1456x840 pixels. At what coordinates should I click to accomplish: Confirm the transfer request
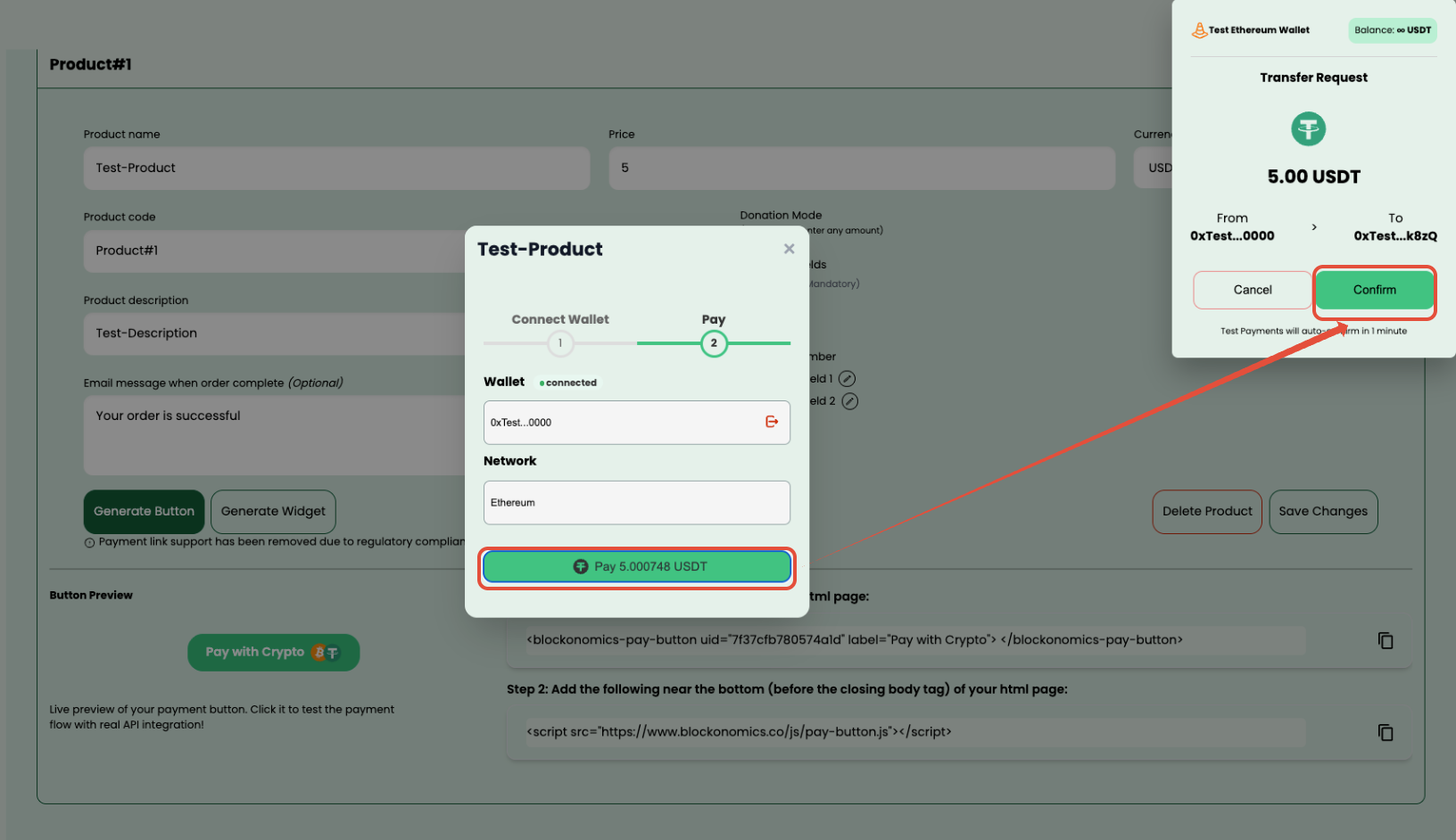tap(1374, 290)
